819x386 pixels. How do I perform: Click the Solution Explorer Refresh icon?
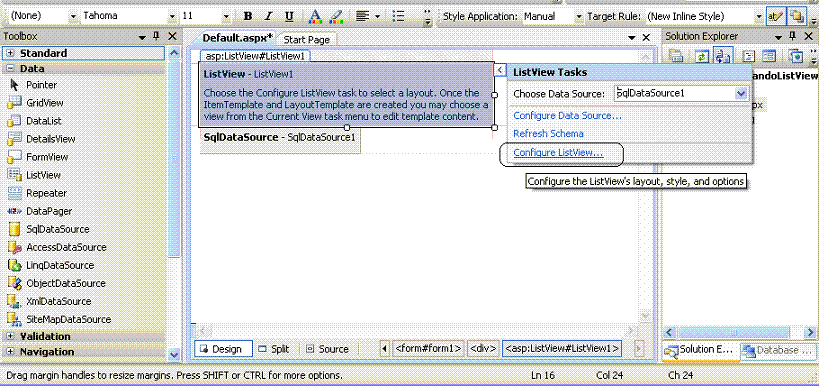coord(702,56)
